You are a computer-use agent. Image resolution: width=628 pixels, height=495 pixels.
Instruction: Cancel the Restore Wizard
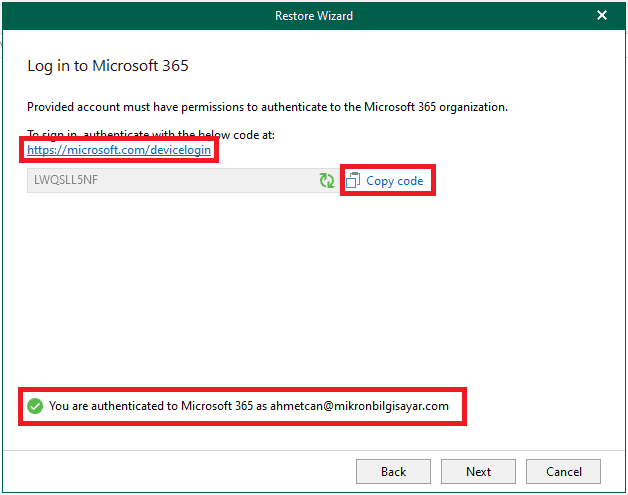pyautogui.click(x=563, y=471)
